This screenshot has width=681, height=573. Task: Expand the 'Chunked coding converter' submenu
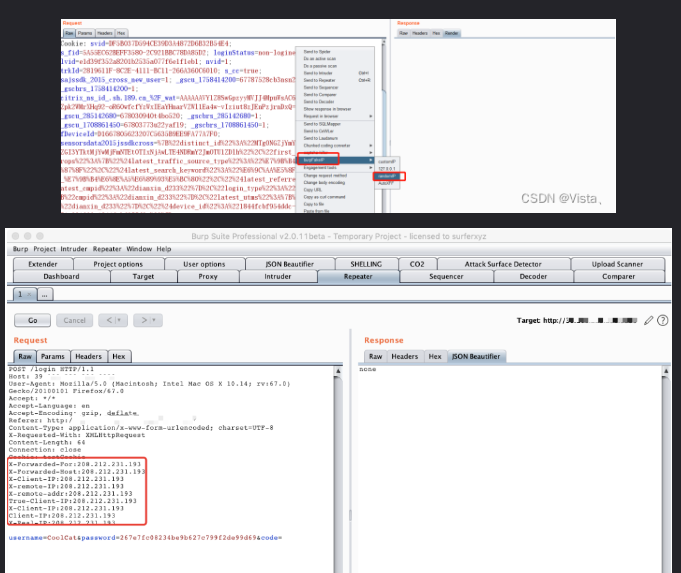335,146
